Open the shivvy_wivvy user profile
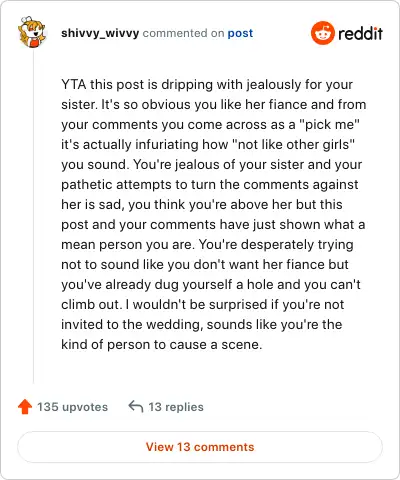 tap(100, 34)
